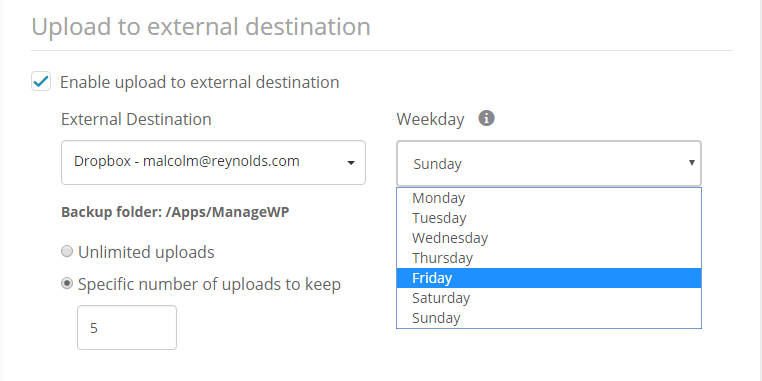Click the Unlimited uploads label text
The width and height of the screenshot is (762, 381).
[146, 252]
